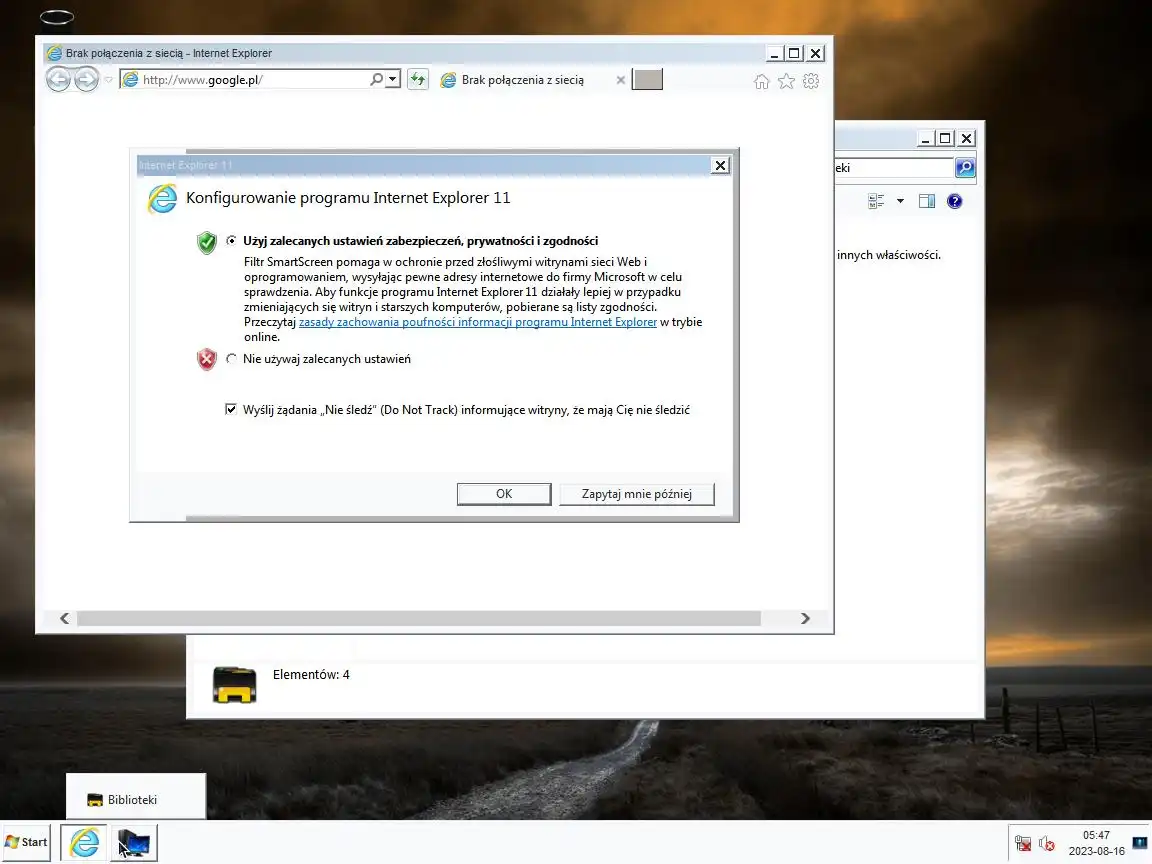1152x864 pixels.
Task: Click the horizontal scrollbar thumb
Action: point(419,619)
